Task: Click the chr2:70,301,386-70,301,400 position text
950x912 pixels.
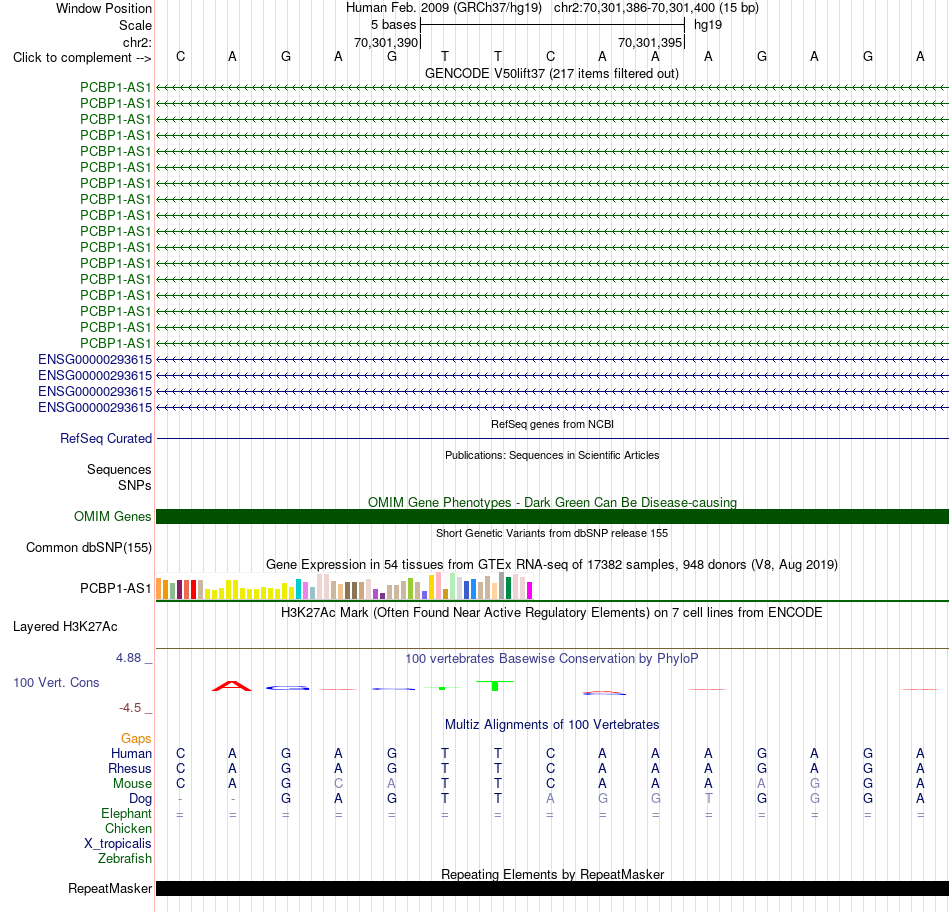Action: point(656,8)
